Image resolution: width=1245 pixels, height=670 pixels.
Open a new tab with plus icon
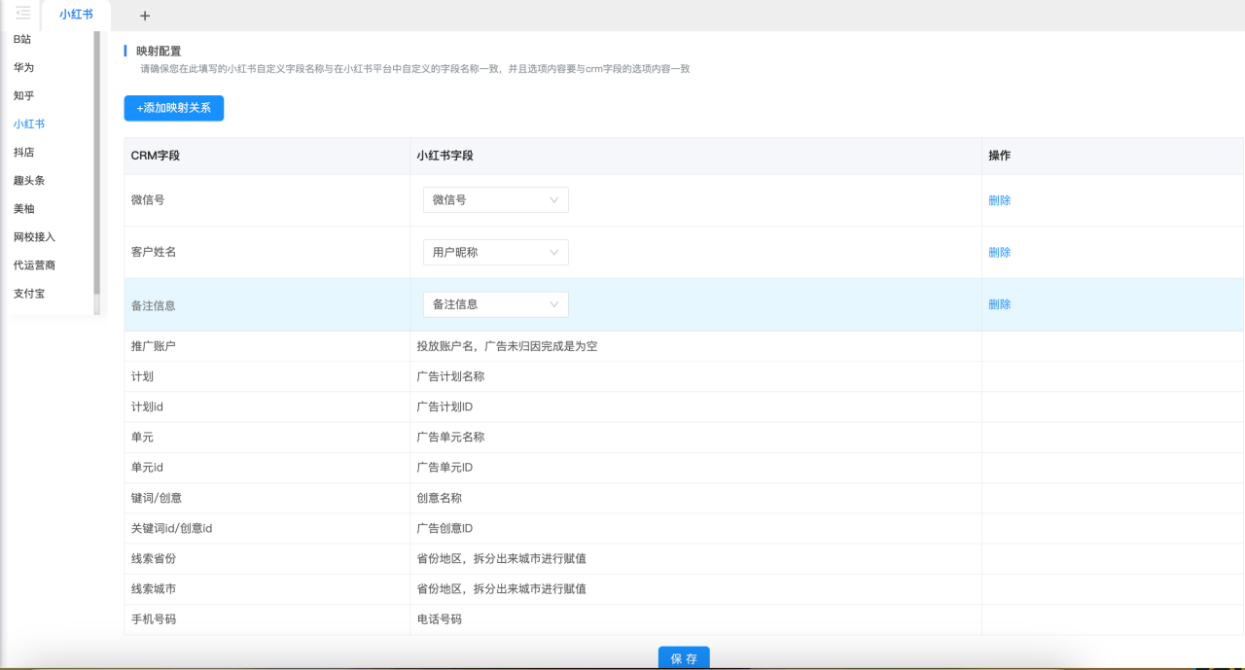pyautogui.click(x=145, y=15)
